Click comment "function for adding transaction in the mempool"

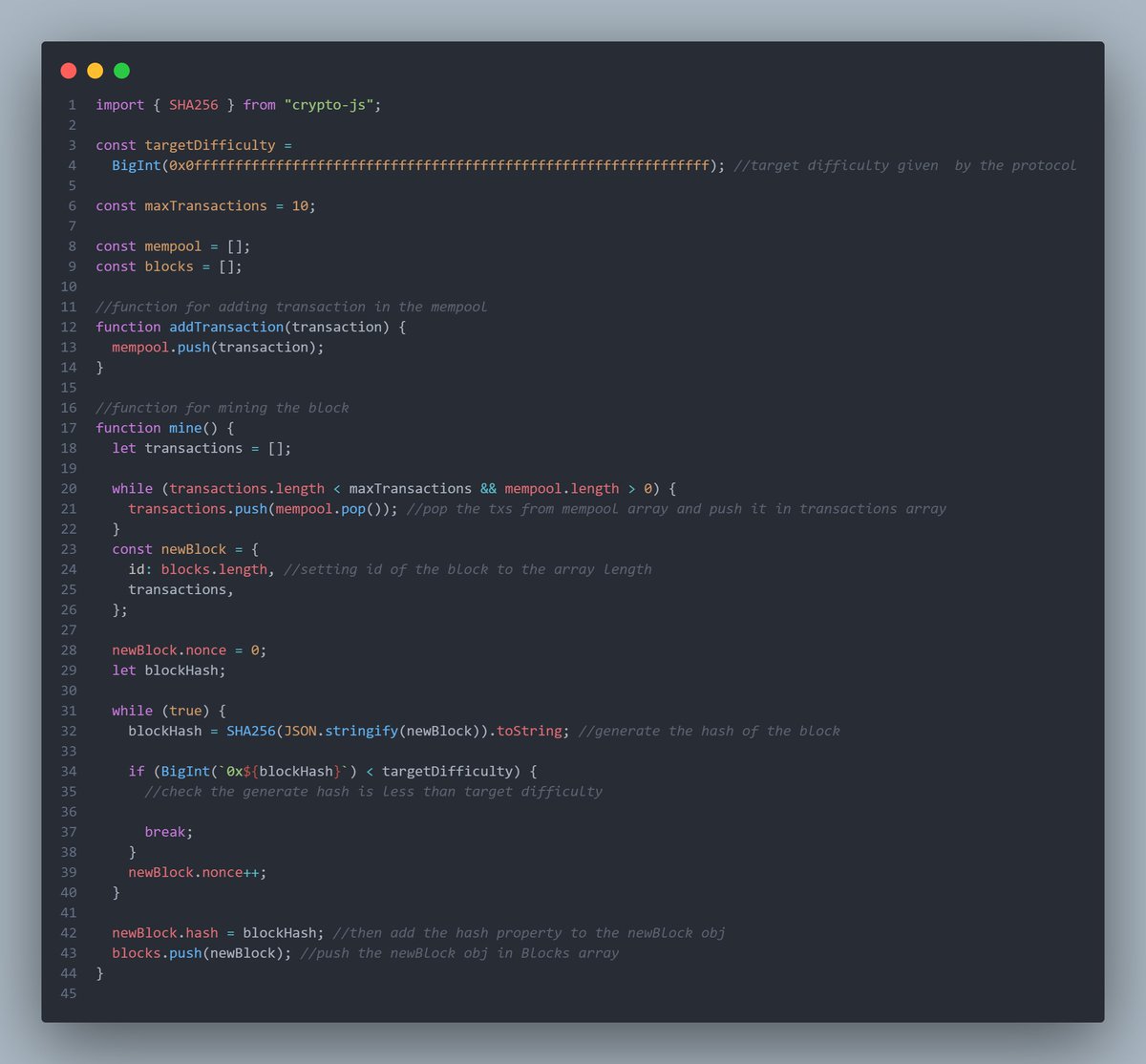point(291,307)
